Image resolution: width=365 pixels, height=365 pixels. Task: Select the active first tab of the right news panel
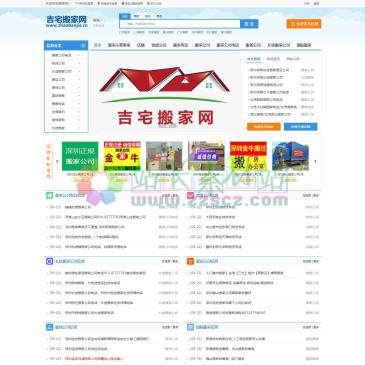tap(254, 59)
